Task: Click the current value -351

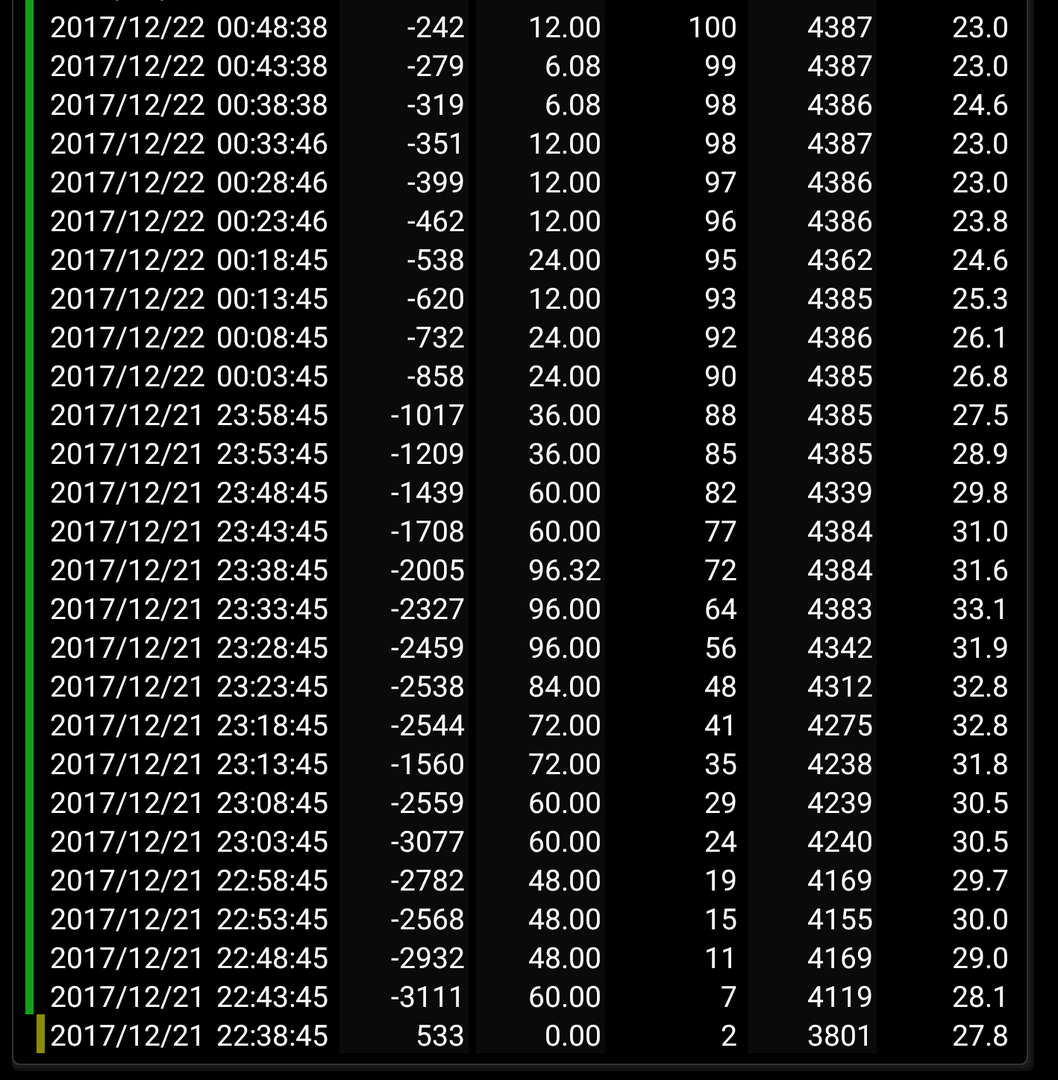Action: pos(435,144)
